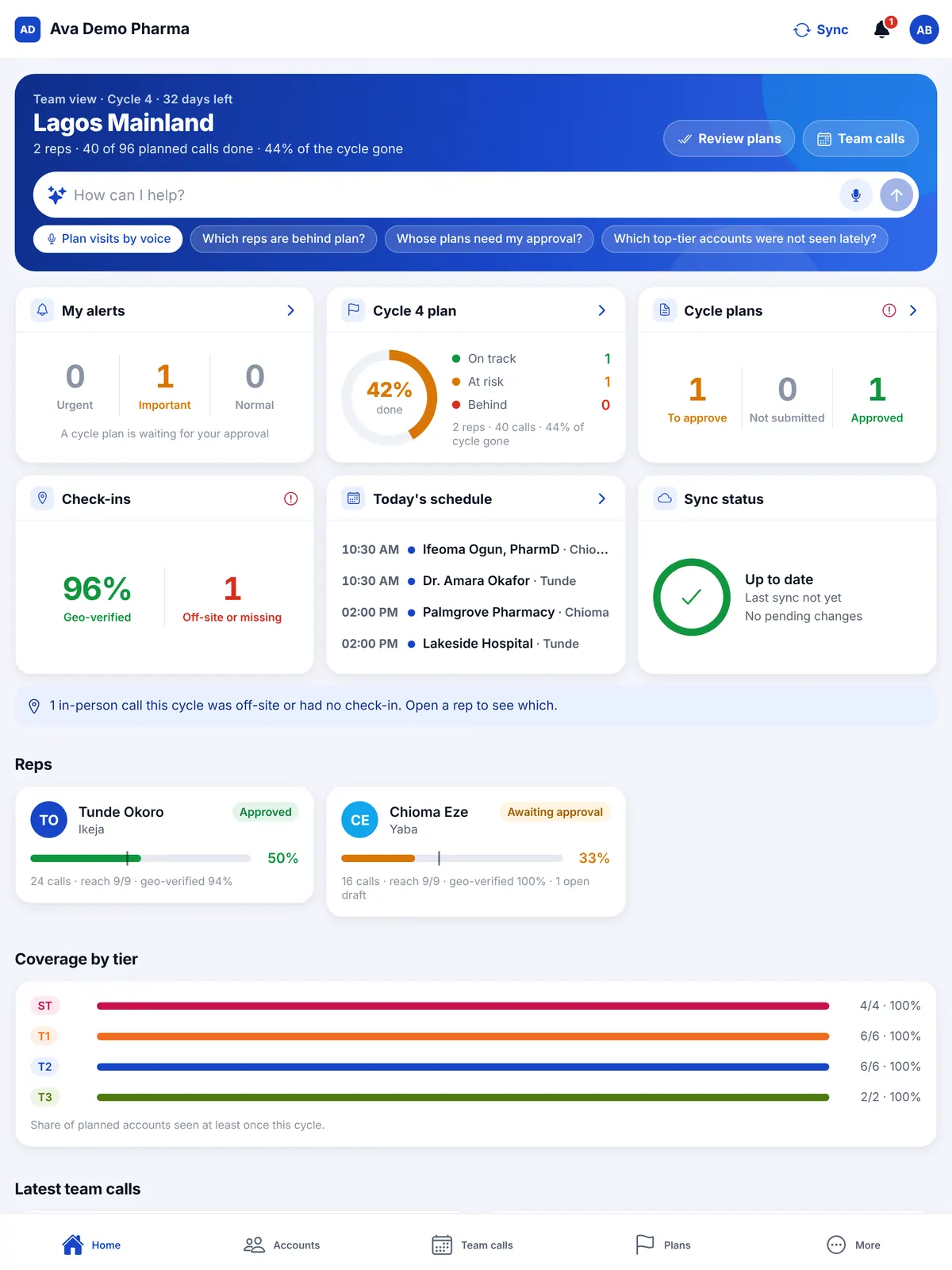Click the Team calls button in banner
This screenshot has width=952, height=1270.
861,139
